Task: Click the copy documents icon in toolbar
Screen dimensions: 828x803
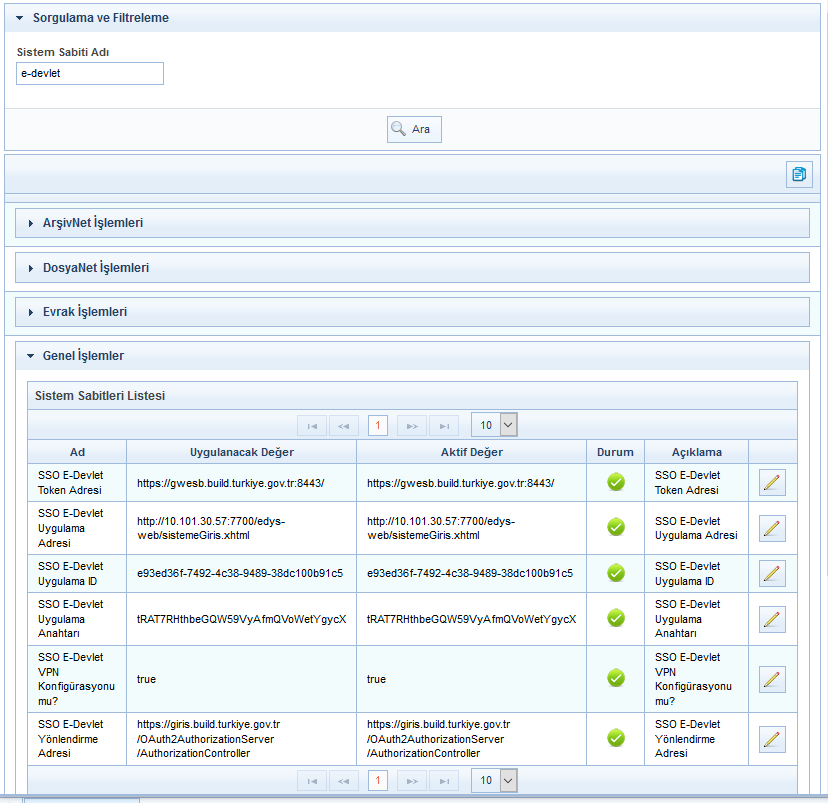Action: tap(798, 174)
